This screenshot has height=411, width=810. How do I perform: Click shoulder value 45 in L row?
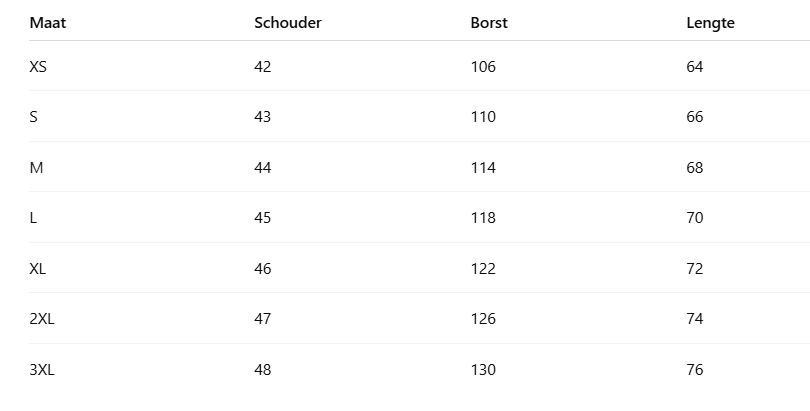(x=263, y=218)
